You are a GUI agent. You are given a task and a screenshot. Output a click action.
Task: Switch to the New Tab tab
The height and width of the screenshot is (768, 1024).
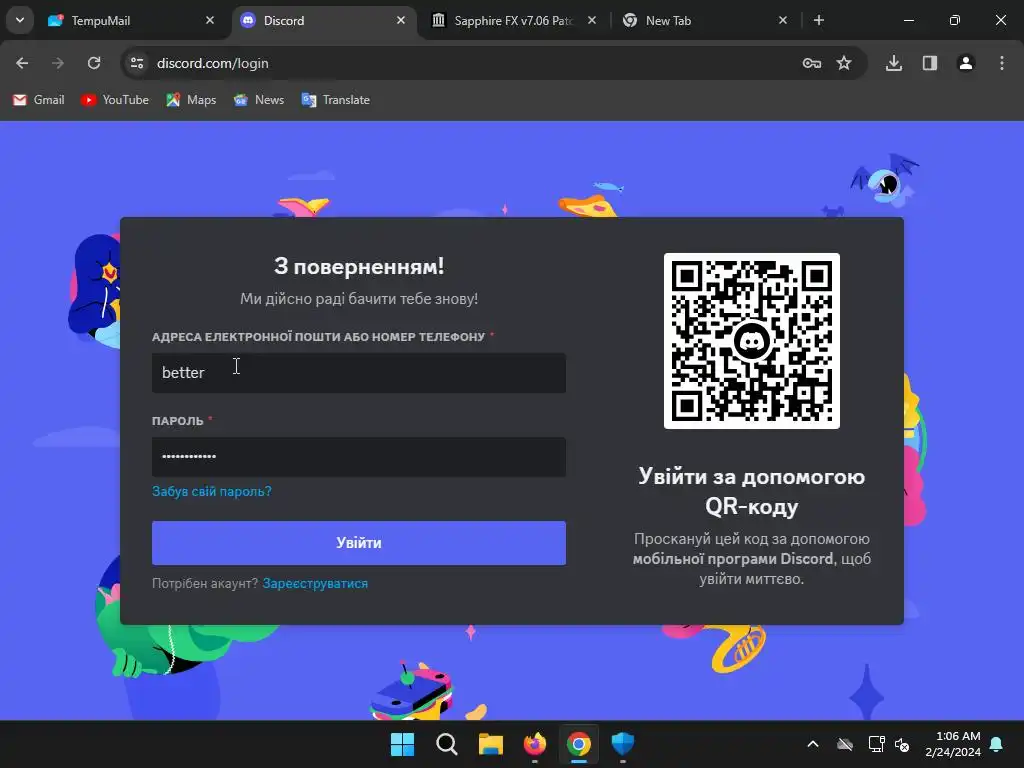click(x=705, y=21)
